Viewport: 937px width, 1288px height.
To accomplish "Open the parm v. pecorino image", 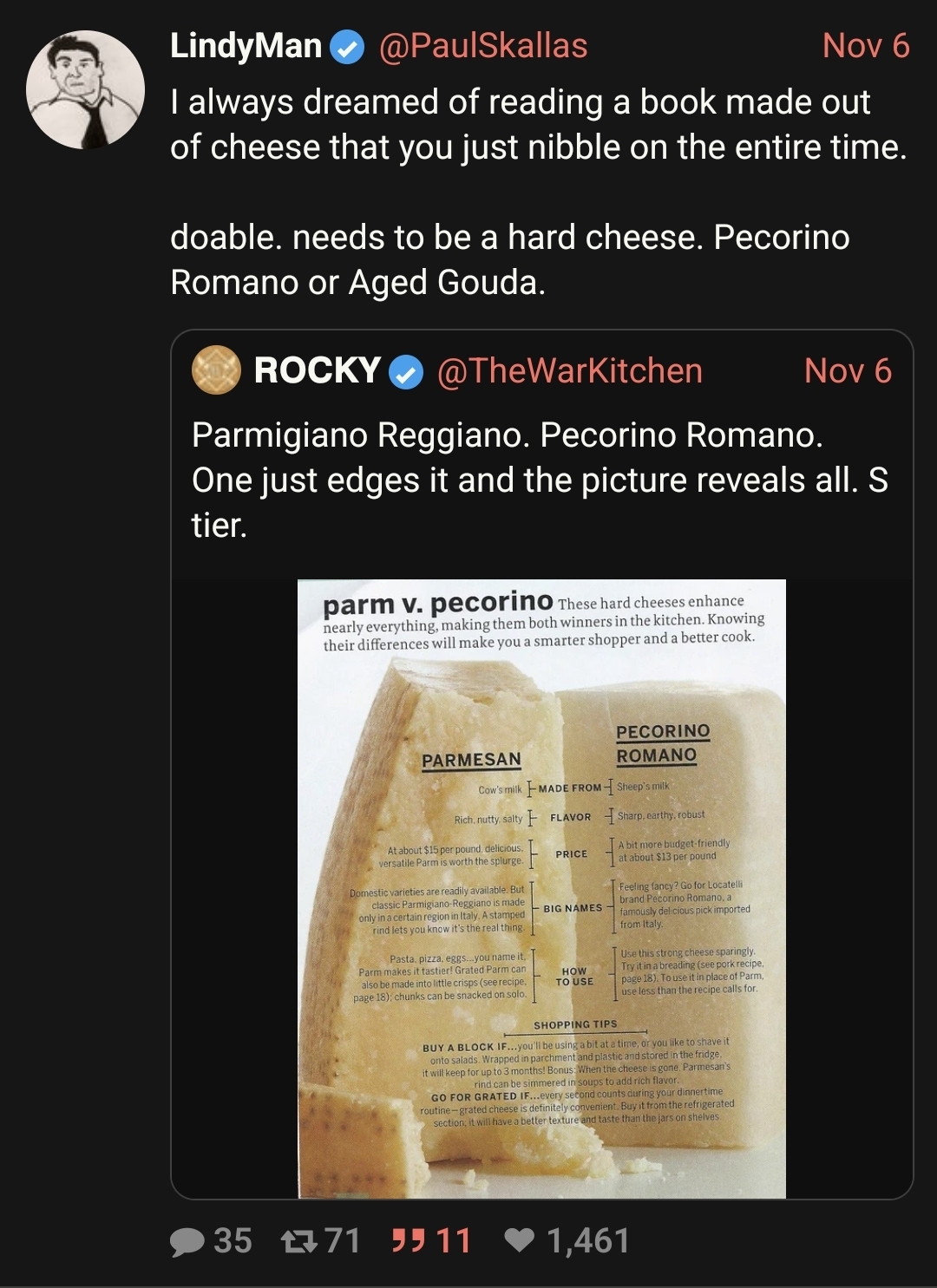I will point(541,889).
